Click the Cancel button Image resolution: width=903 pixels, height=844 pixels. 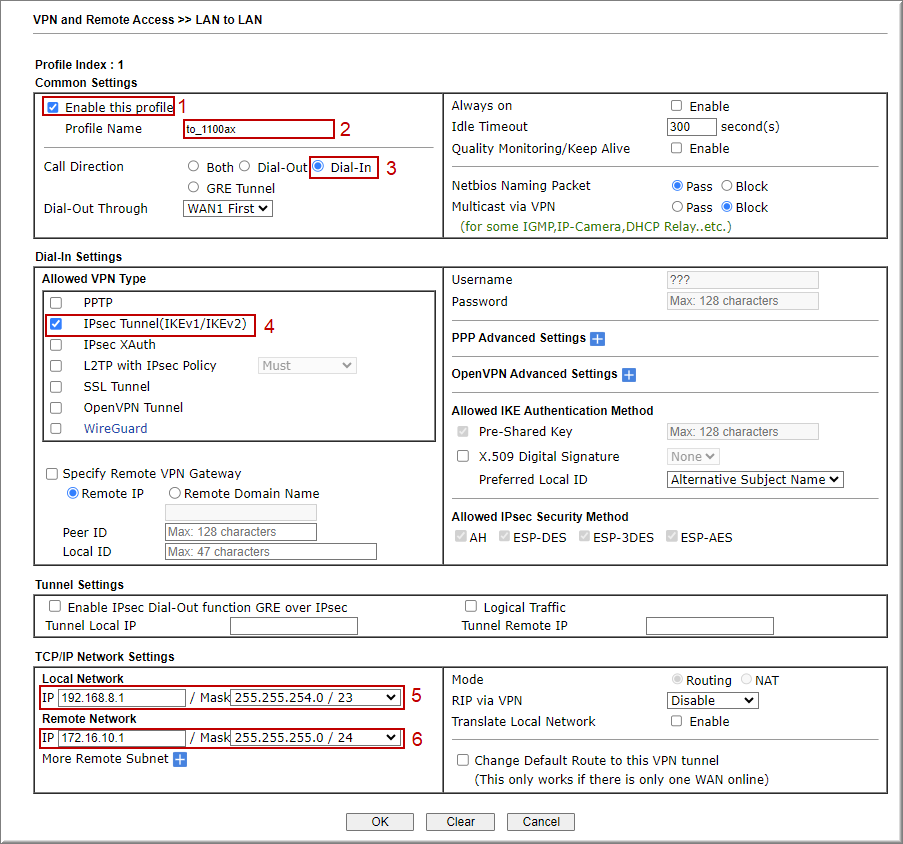[x=541, y=822]
